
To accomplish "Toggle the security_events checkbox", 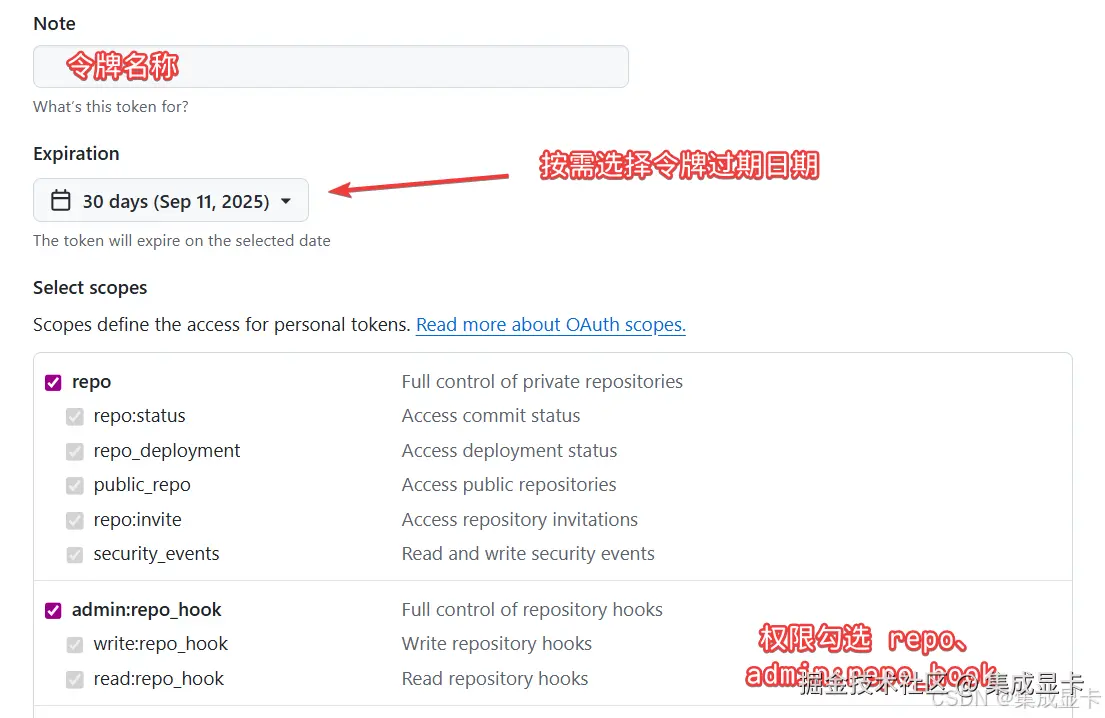I will coord(75,554).
